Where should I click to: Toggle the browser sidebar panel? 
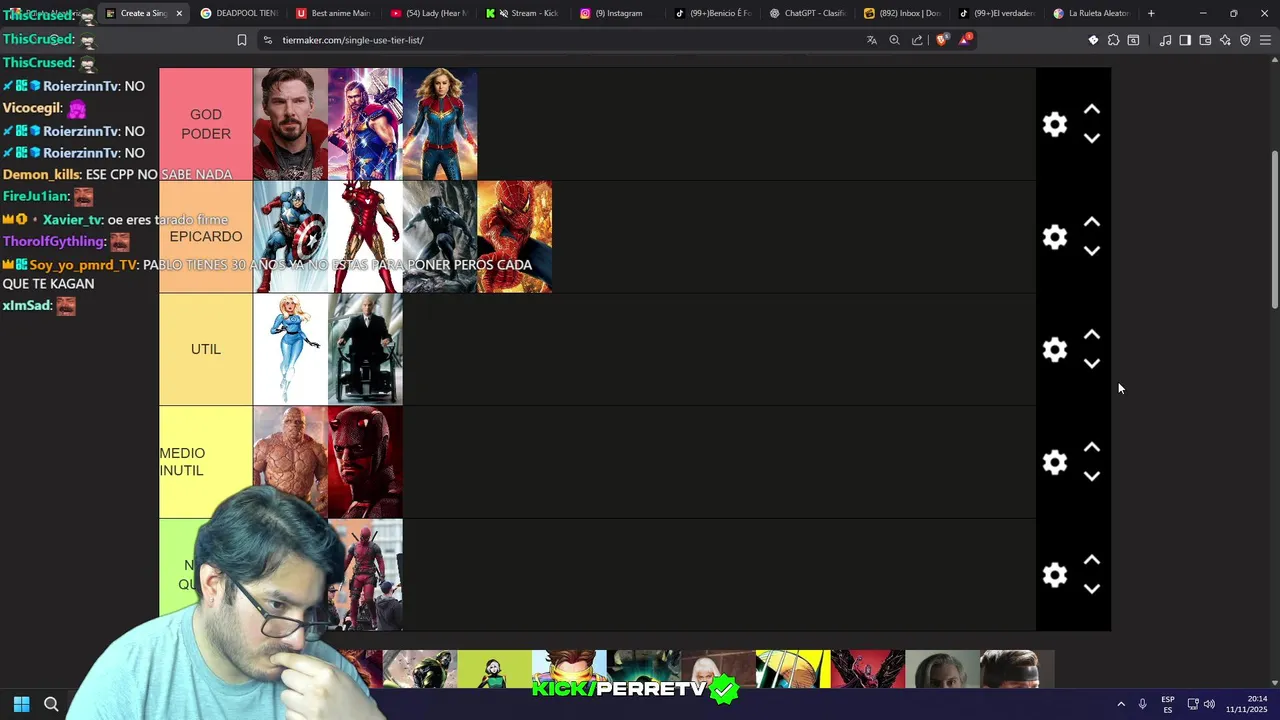pos(1185,40)
